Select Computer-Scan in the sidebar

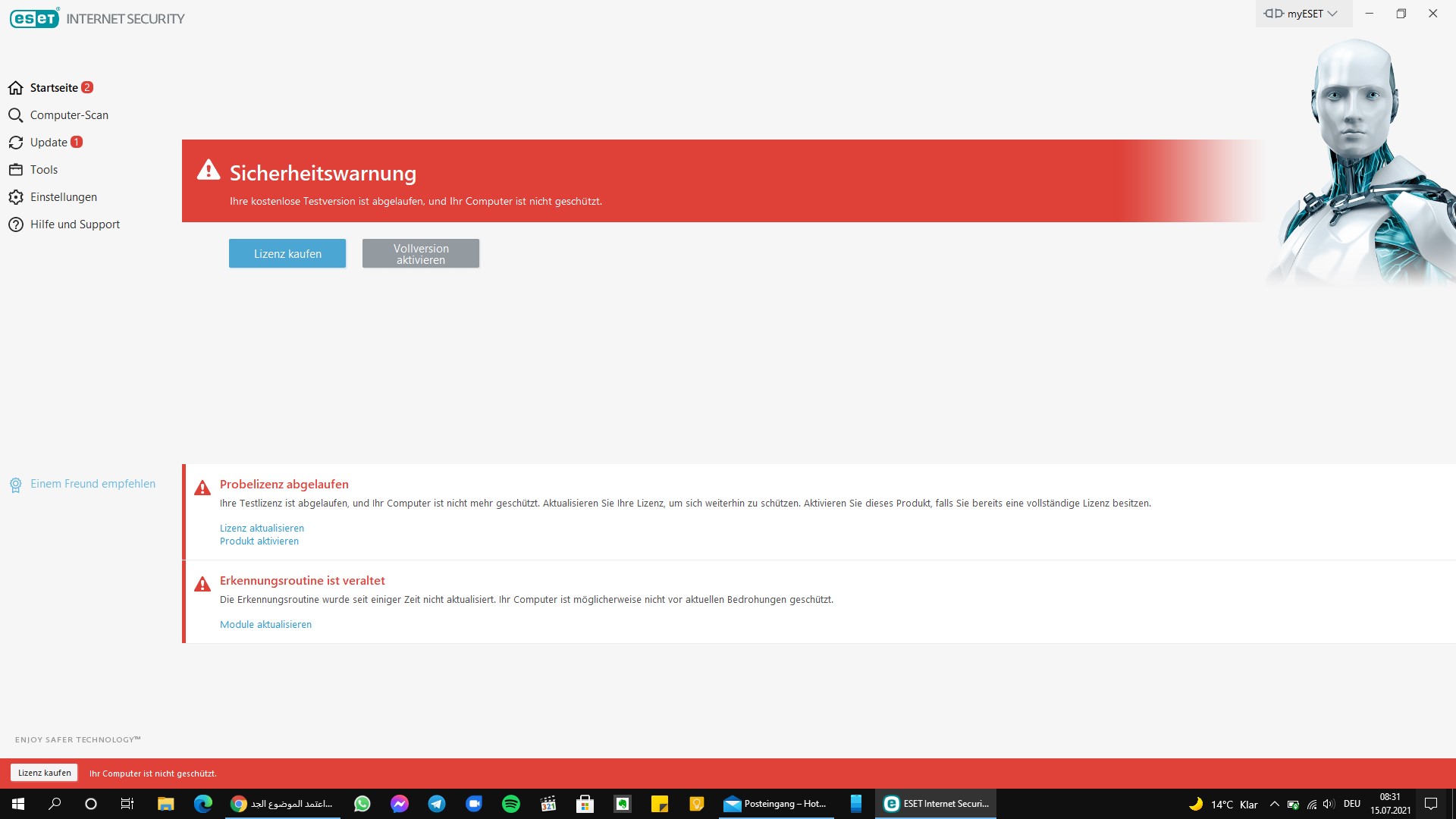[69, 115]
